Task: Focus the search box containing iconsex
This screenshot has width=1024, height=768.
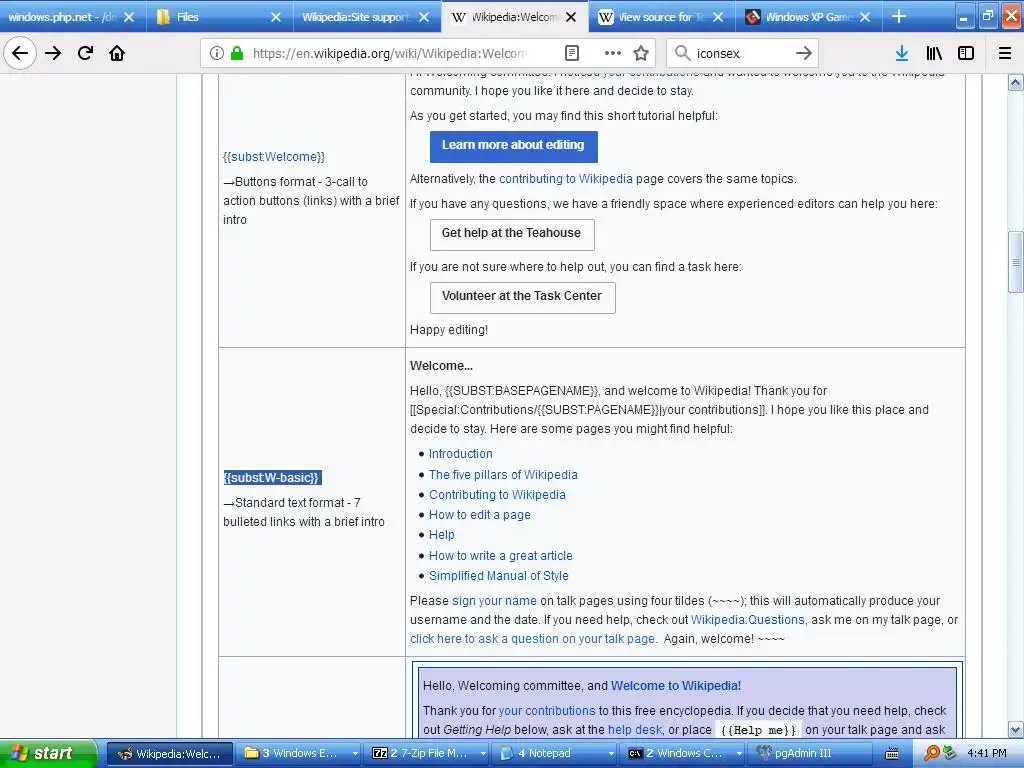Action: [x=741, y=53]
